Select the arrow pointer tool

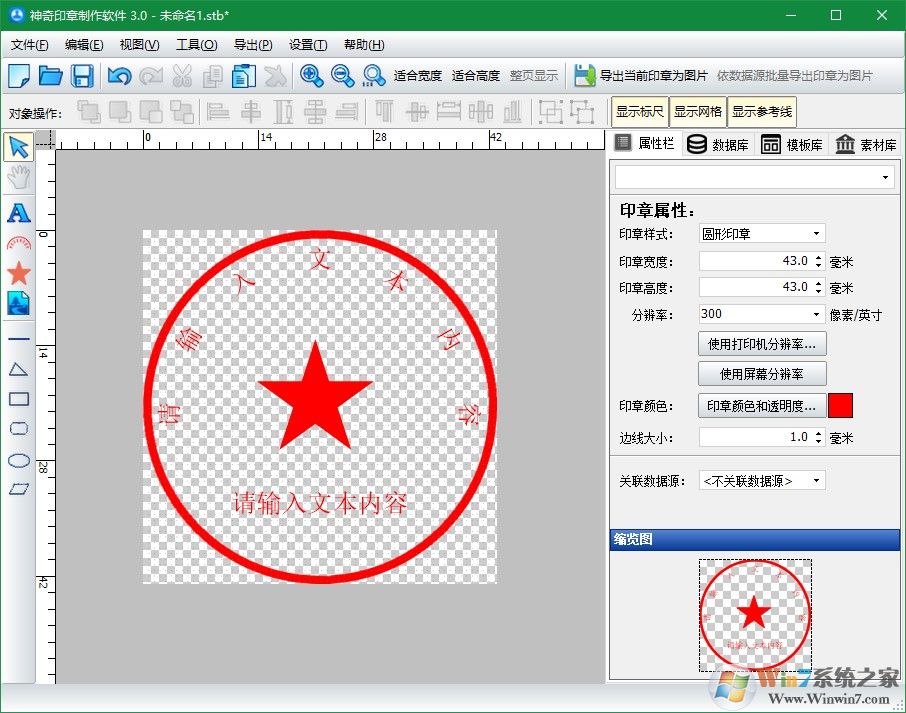click(18, 148)
